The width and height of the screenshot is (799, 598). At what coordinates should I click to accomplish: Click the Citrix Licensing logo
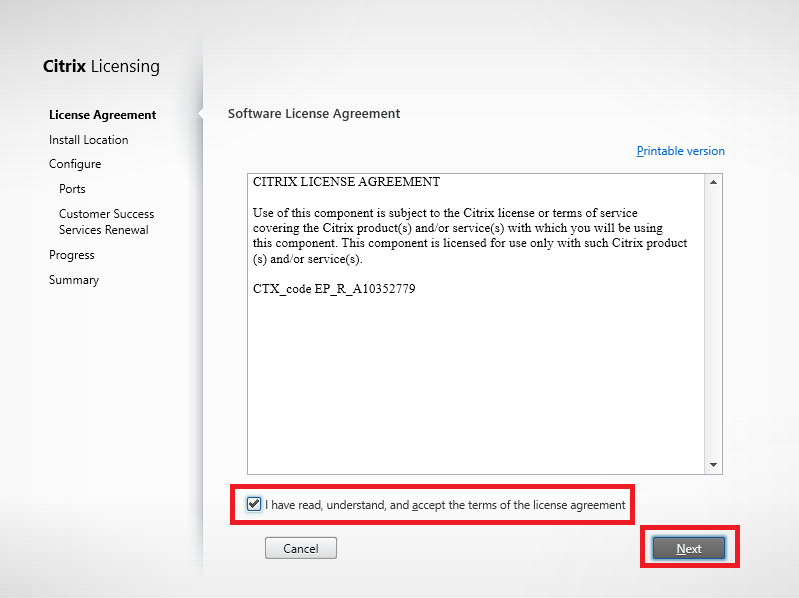pyautogui.click(x=101, y=67)
